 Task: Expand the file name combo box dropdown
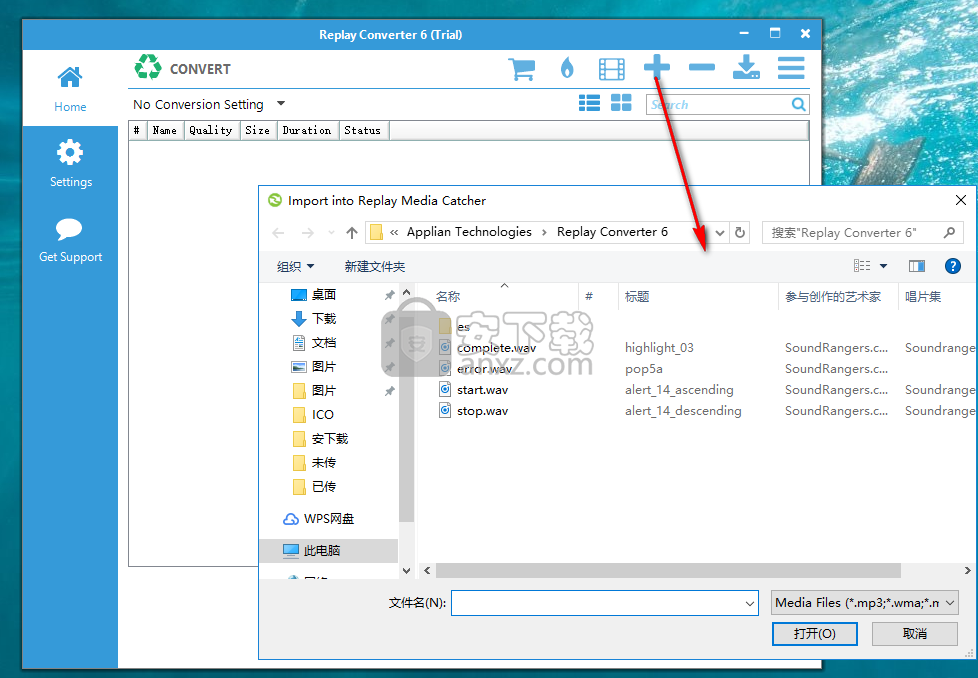click(x=750, y=603)
